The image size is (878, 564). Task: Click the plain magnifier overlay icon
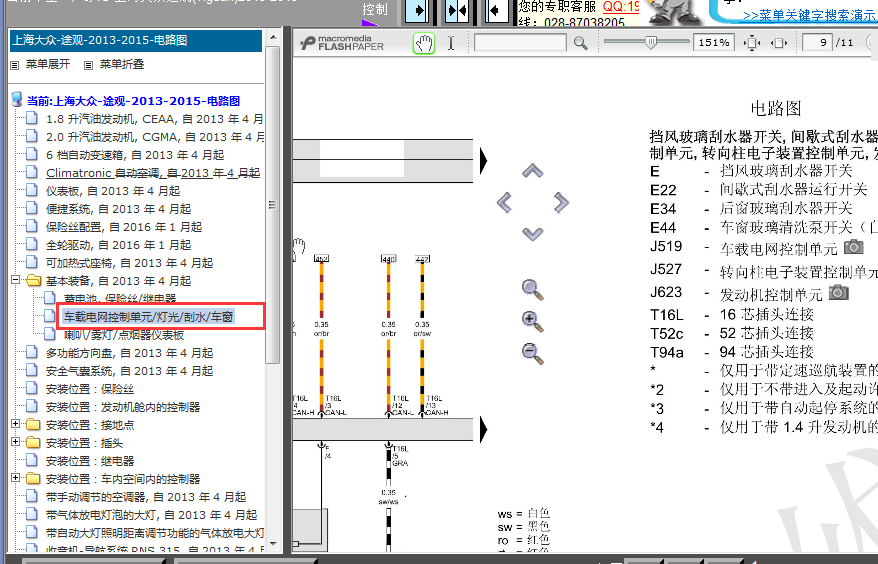point(533,290)
